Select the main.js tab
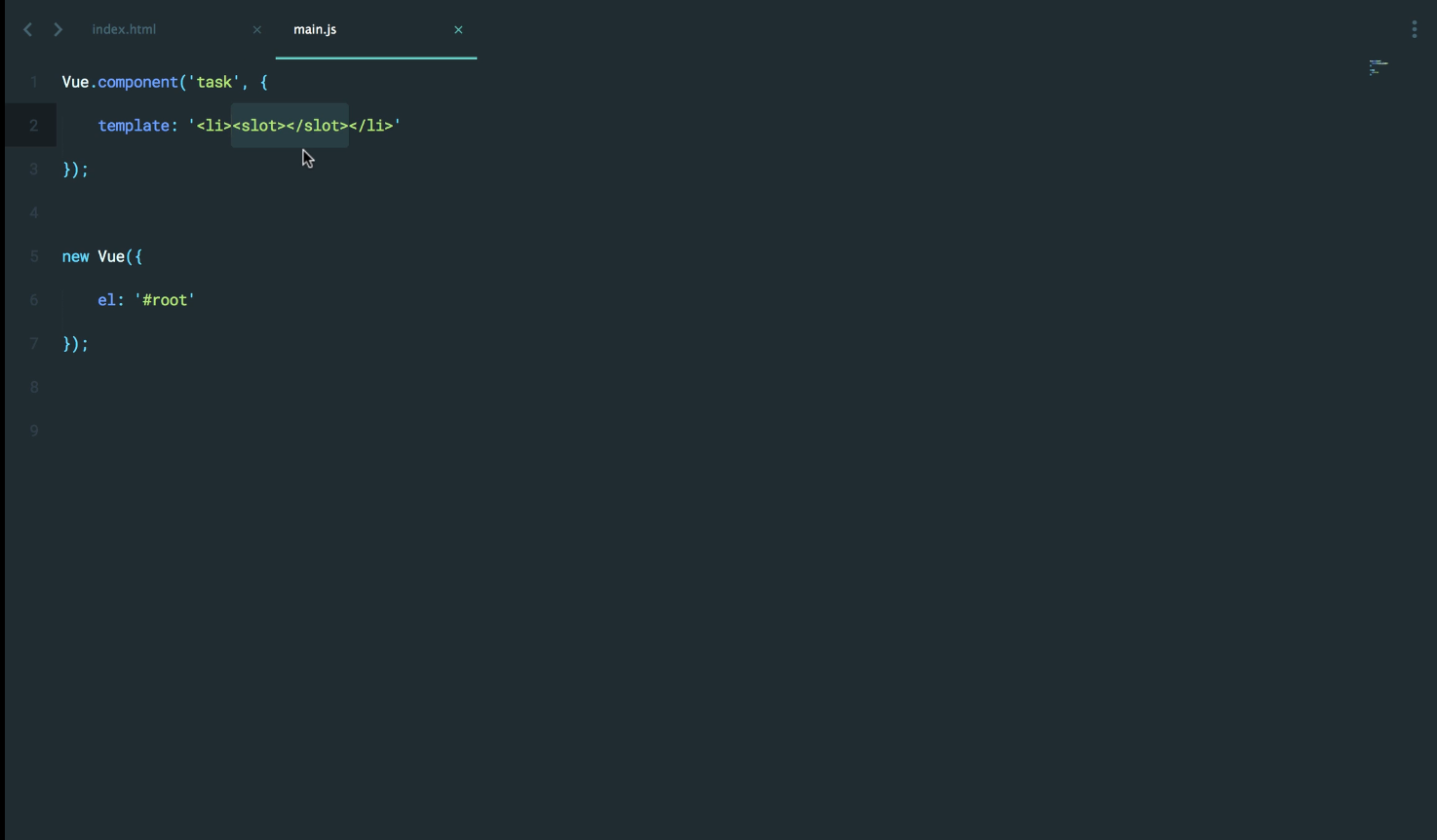 (x=315, y=29)
